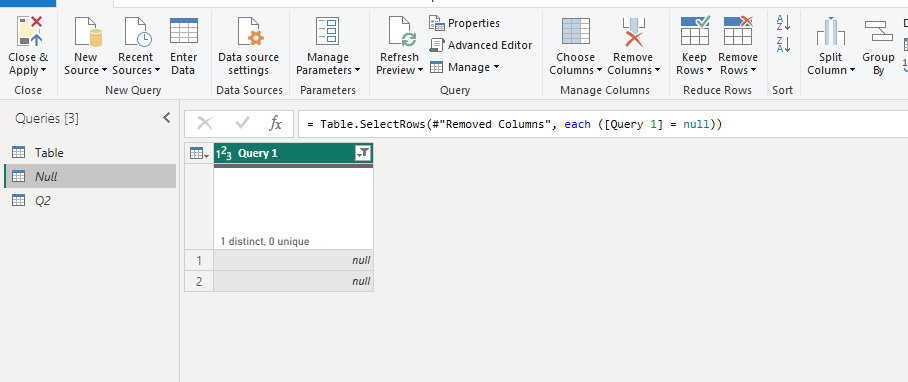The width and height of the screenshot is (908, 382).
Task: Sort descending with the Z-A icon
Action: 783,44
